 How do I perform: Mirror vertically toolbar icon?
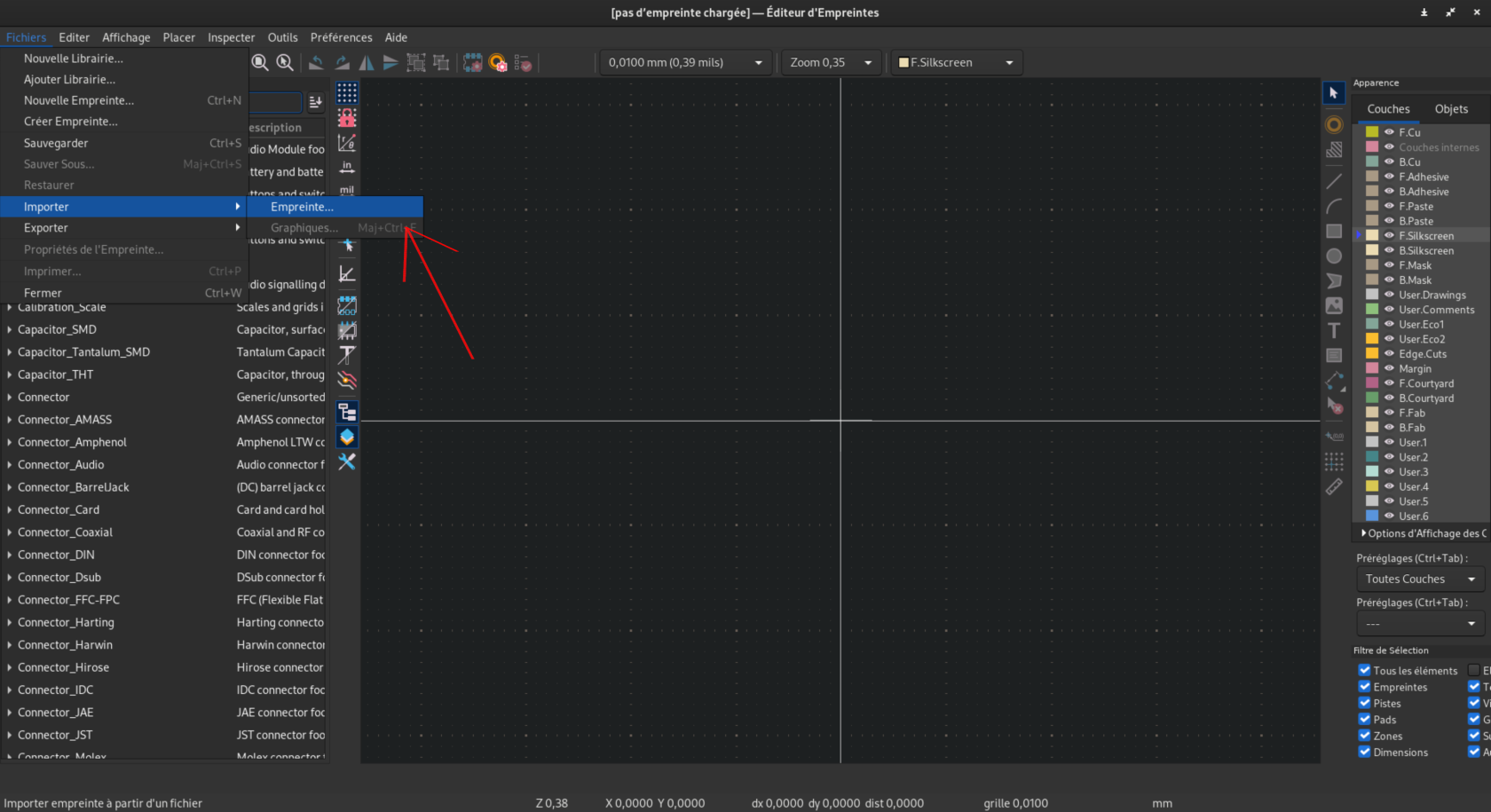pos(390,62)
